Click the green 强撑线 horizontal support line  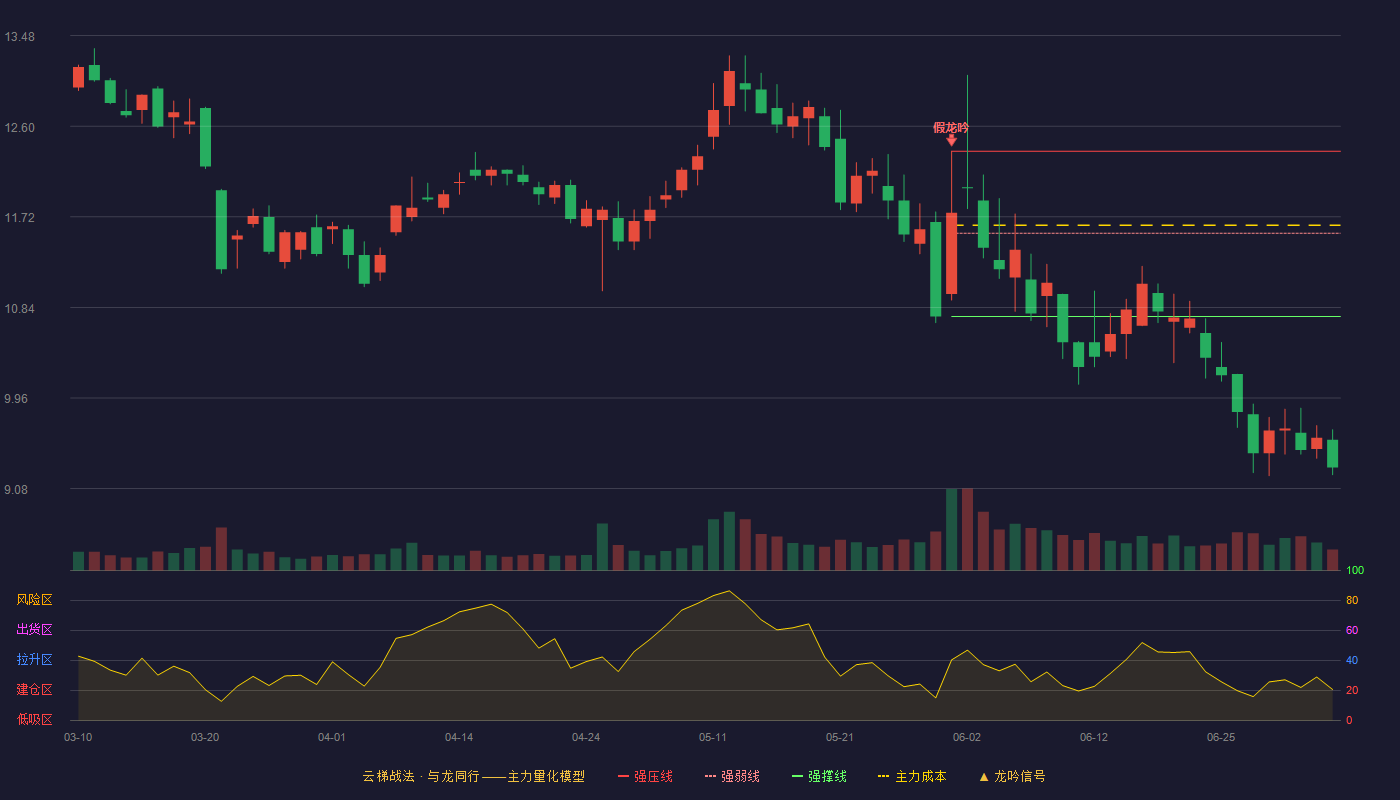pos(1145,316)
